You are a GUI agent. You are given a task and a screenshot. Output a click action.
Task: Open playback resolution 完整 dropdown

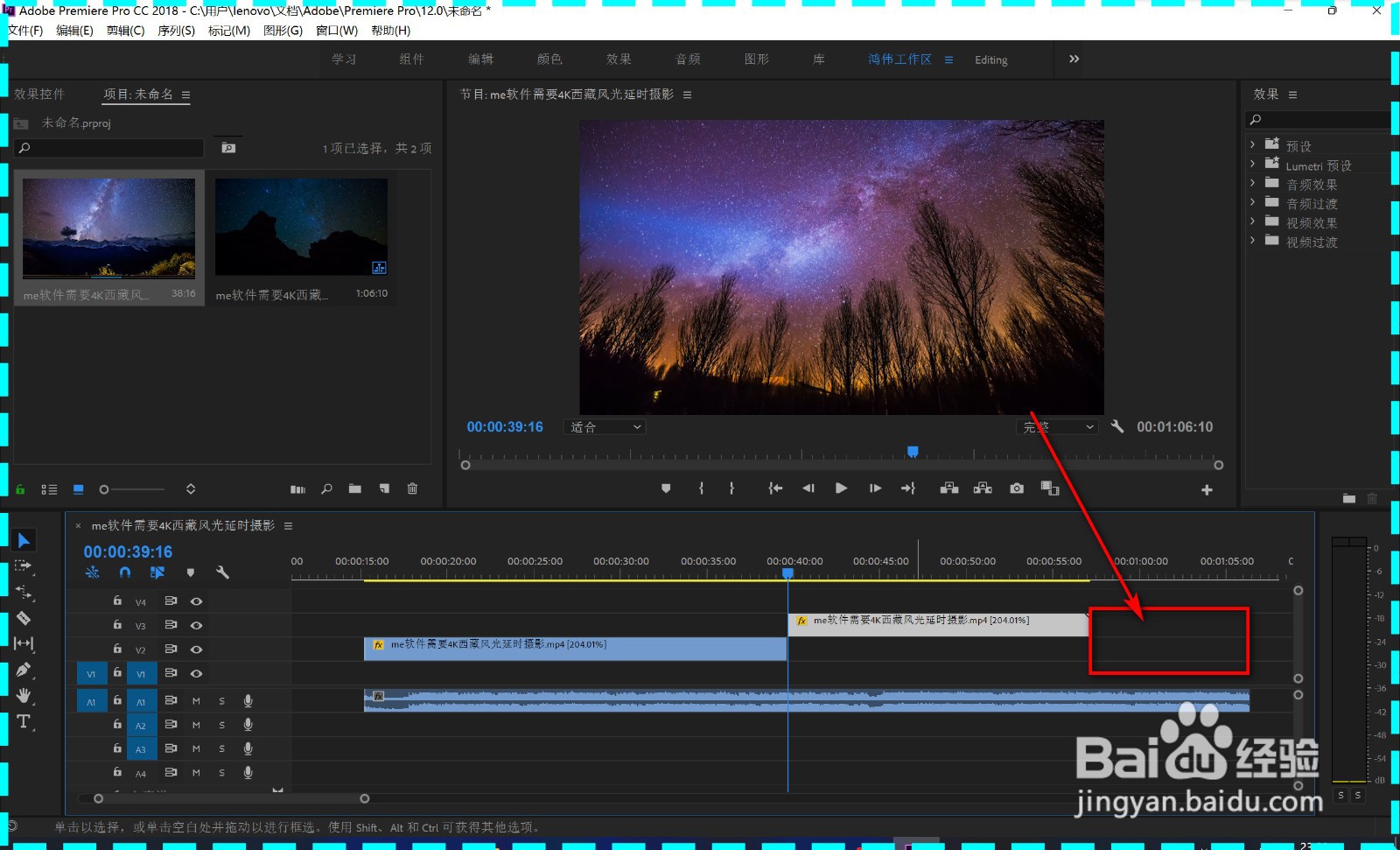pos(1057,427)
